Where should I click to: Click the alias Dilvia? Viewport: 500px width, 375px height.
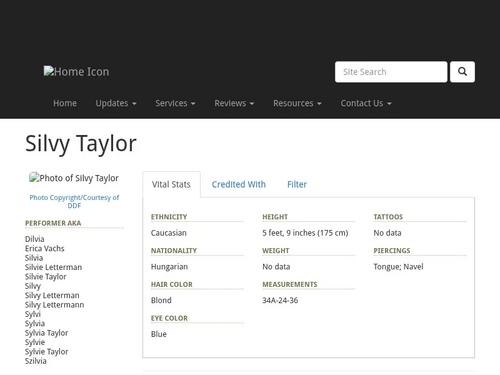pyautogui.click(x=35, y=239)
